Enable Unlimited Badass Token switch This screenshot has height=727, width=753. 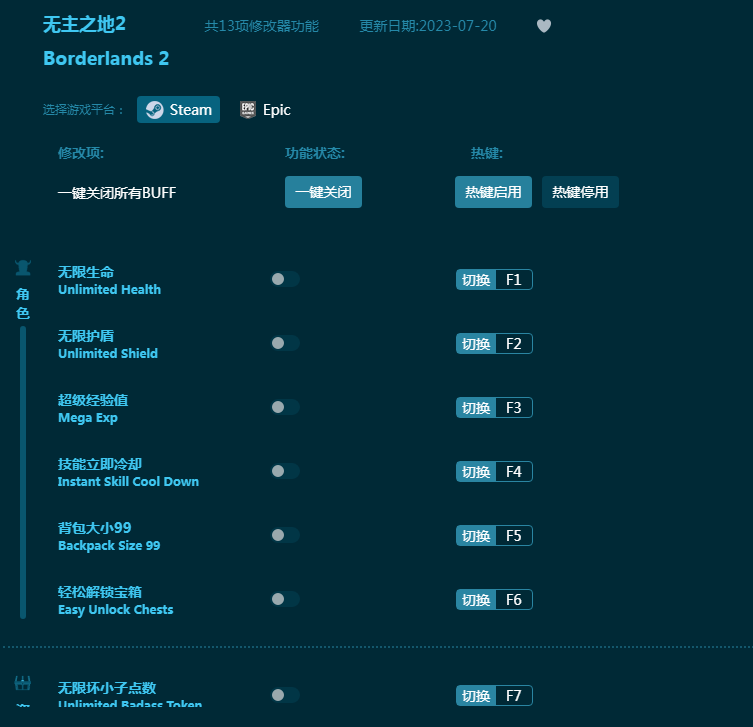coord(285,695)
